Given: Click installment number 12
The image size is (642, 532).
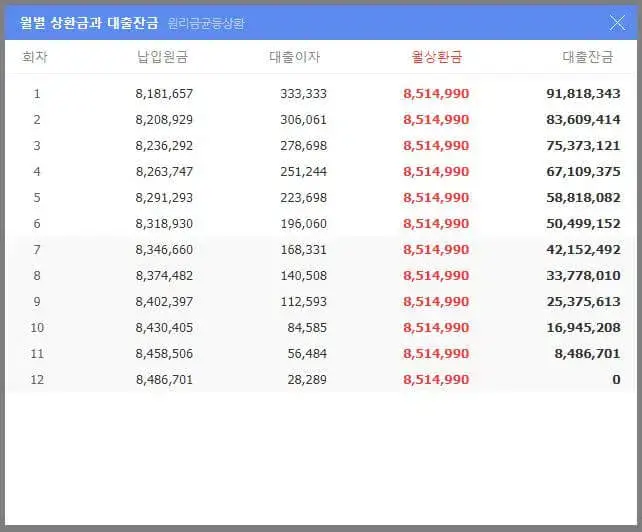Looking at the screenshot, I should [37, 380].
